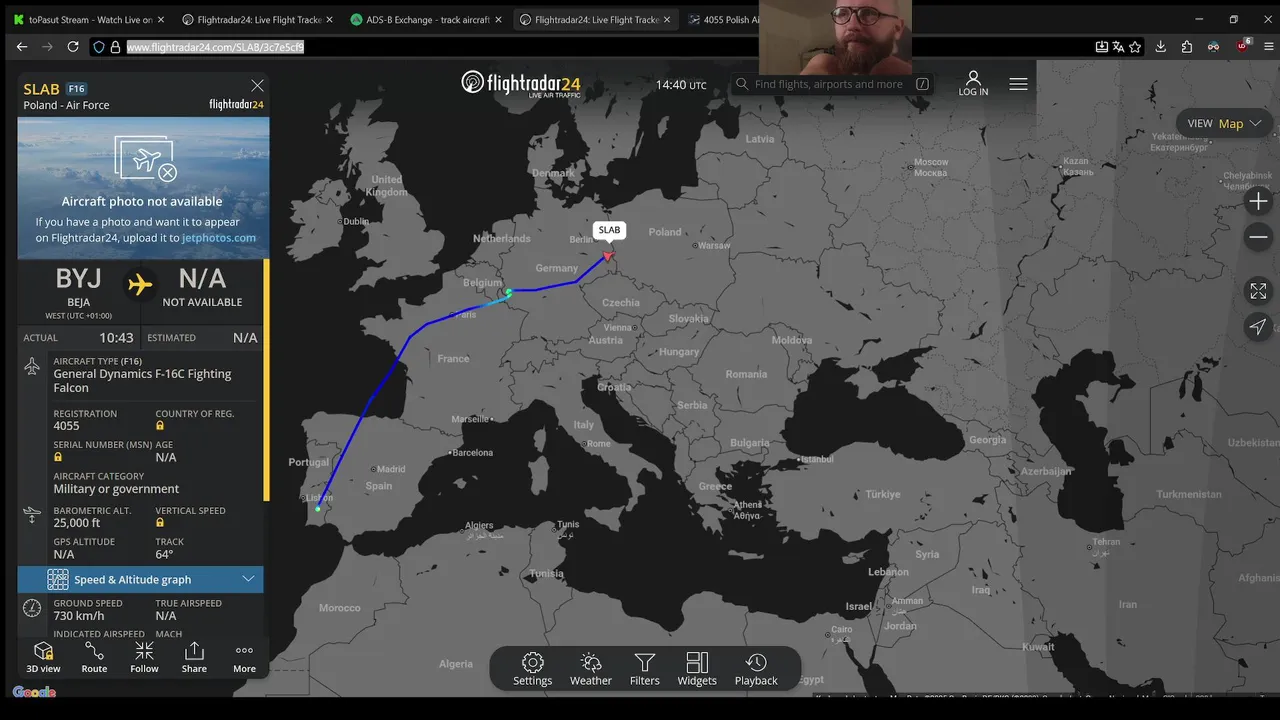The height and width of the screenshot is (720, 1280).
Task: Open the browser application menu
Action: [x=1269, y=47]
